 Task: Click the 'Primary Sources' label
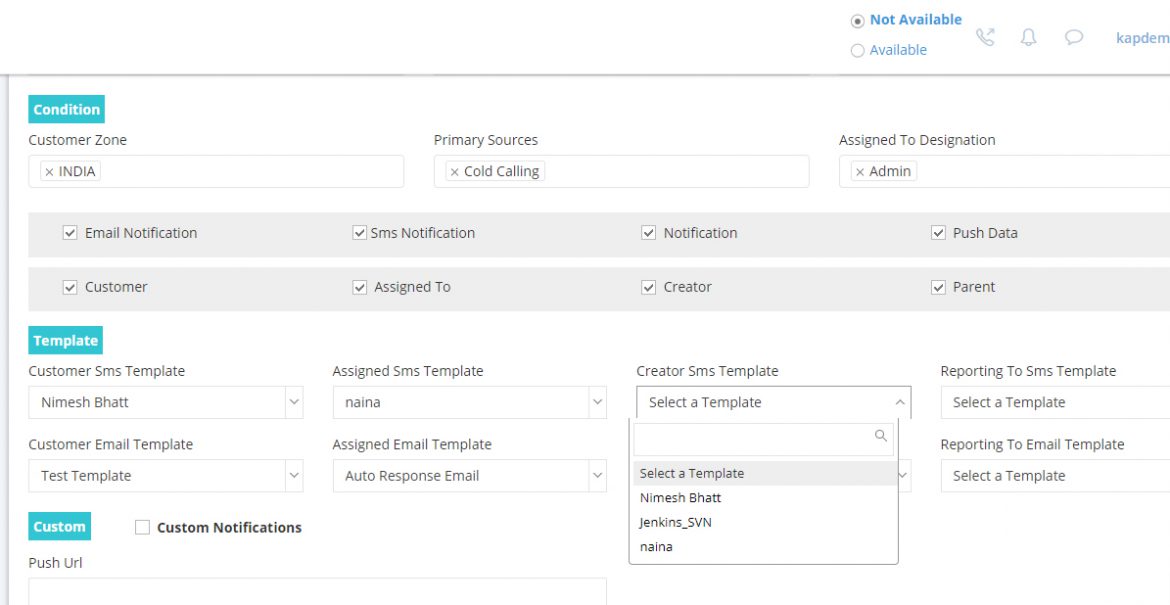click(486, 140)
